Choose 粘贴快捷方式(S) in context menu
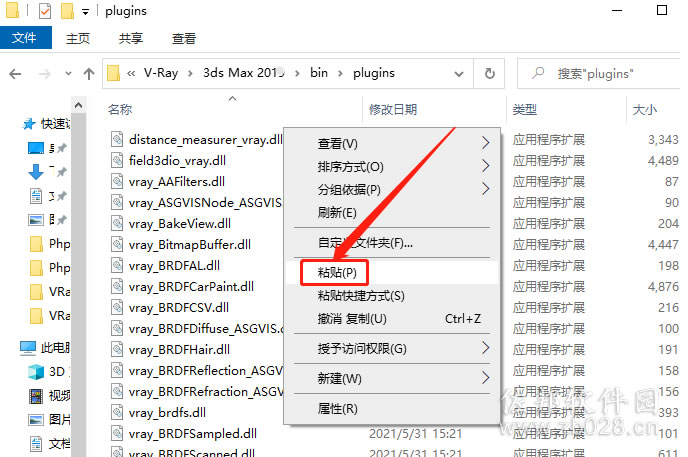 click(392, 296)
